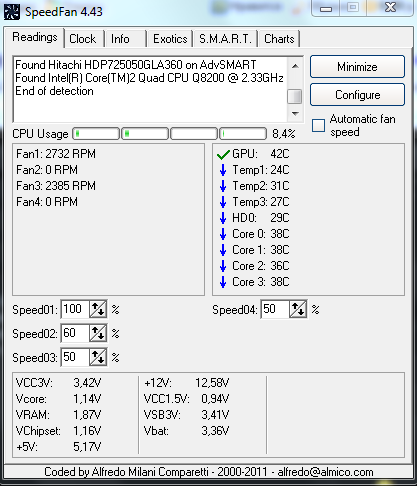
Task: Click the 'Found Intel(R) Core(TM)2 Quad' log line
Action: coord(149,78)
